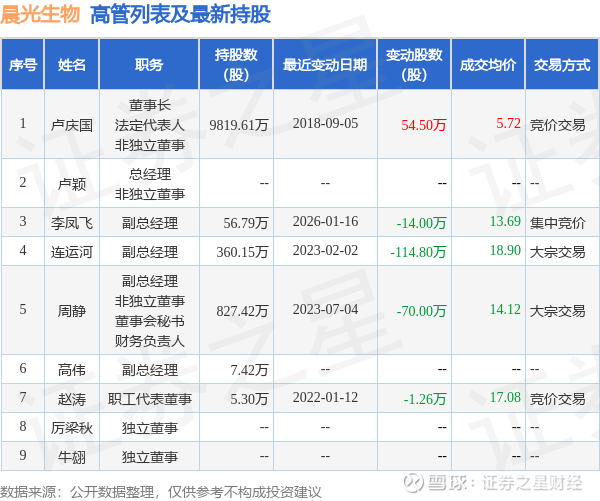Click the date 2018-09-05

[325, 123]
